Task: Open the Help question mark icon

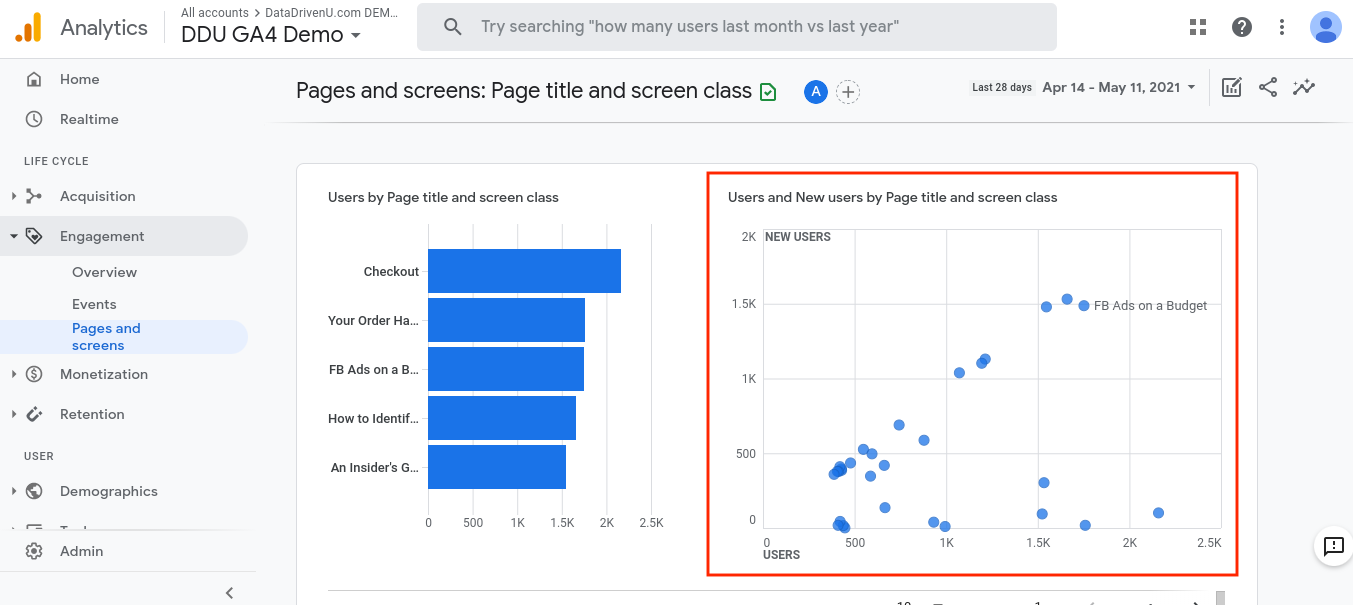Action: [x=1242, y=27]
